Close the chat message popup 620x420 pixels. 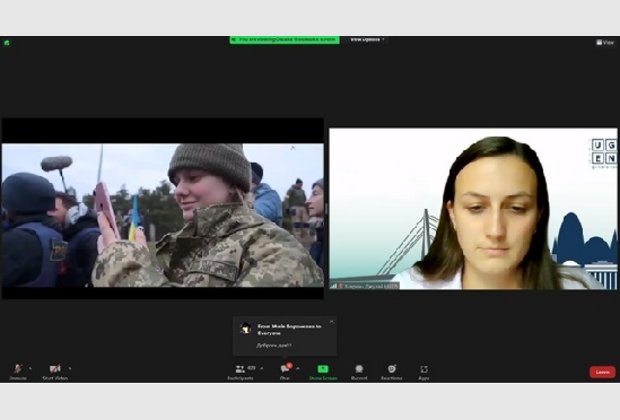[x=331, y=321]
